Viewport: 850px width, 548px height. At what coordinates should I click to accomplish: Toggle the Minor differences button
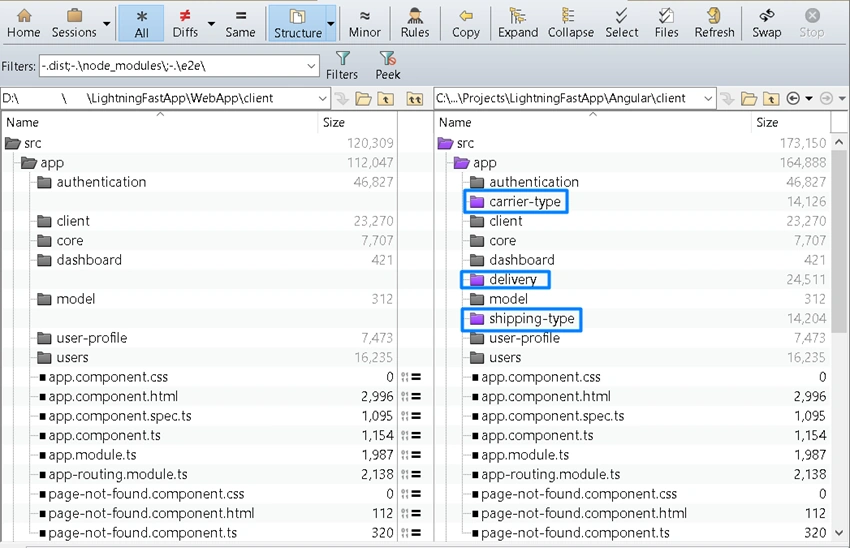[x=364, y=23]
